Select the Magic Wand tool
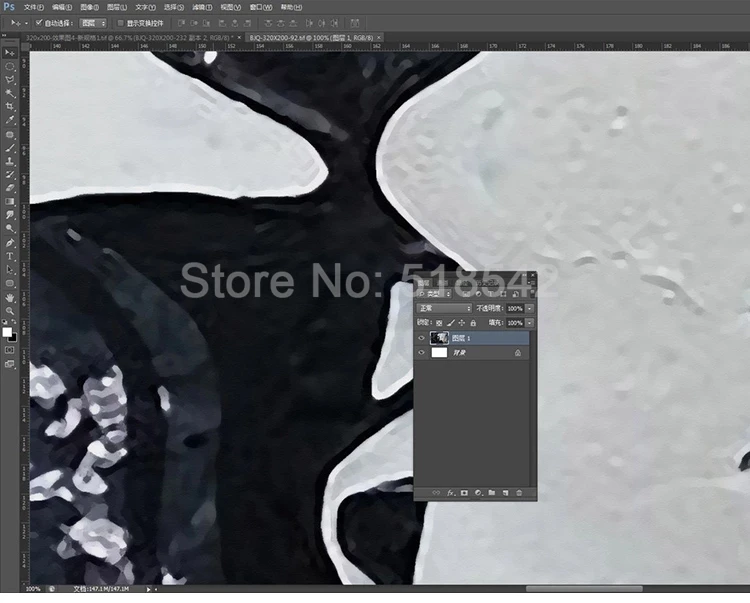Screen dimensions: 750x603 point(10,93)
